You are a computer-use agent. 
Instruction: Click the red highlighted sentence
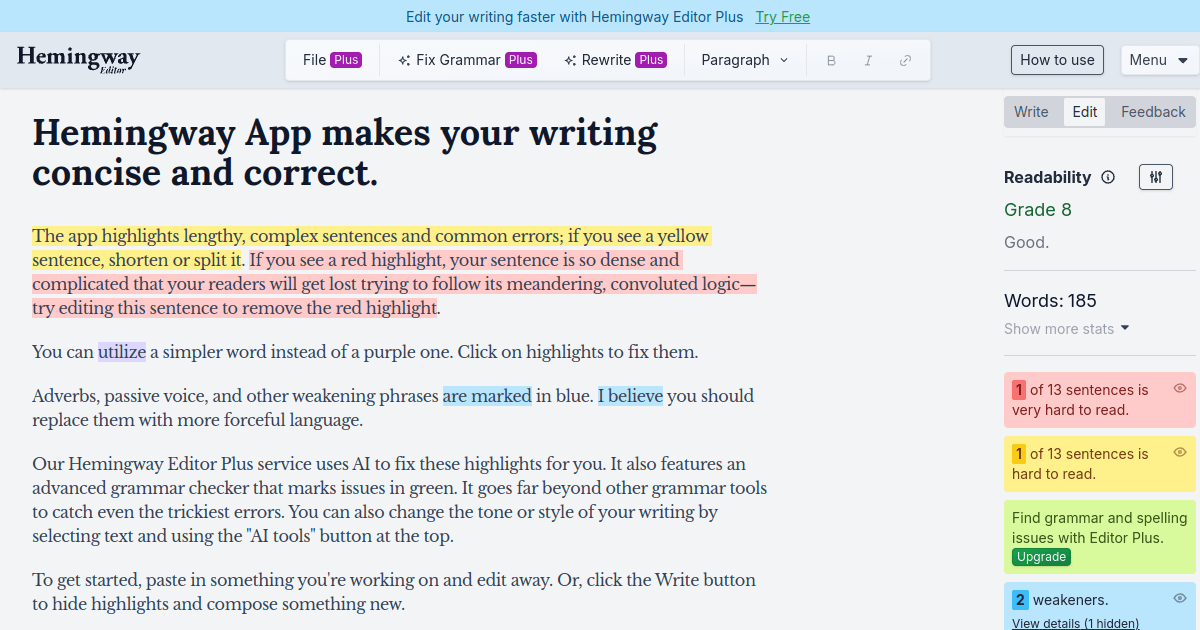(x=395, y=284)
